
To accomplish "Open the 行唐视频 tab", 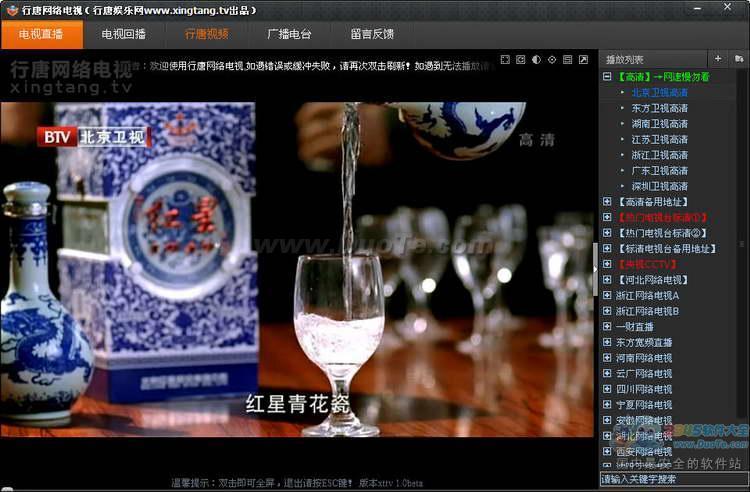I will (206, 34).
